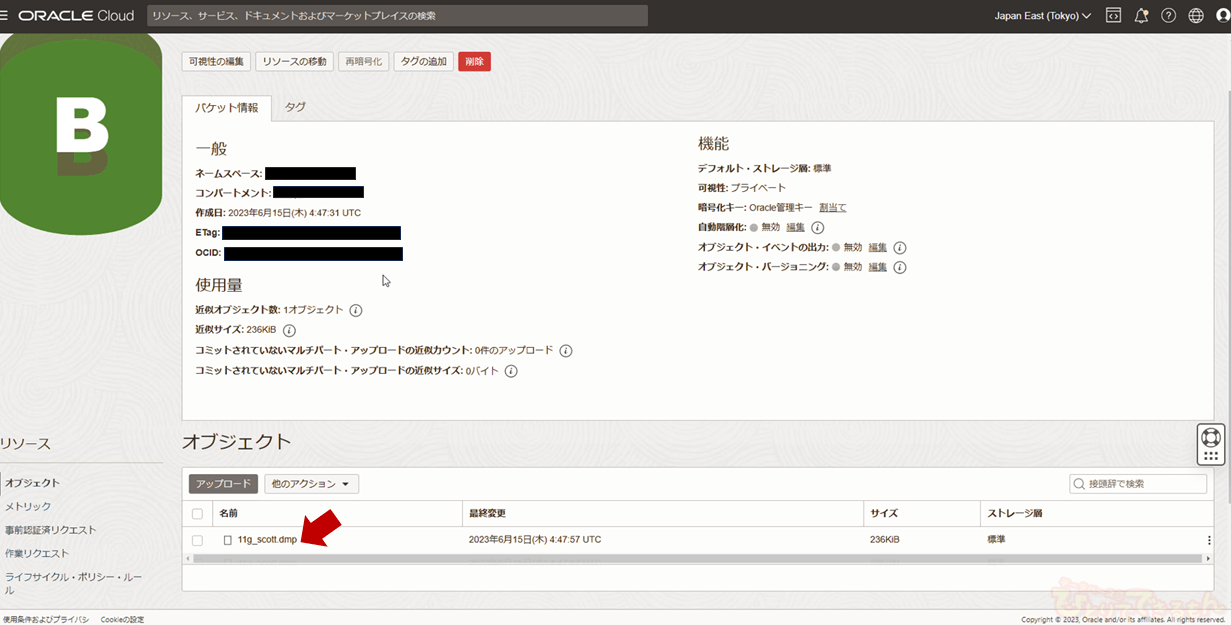Expand the 他のアクション dropdown

pyautogui.click(x=311, y=484)
